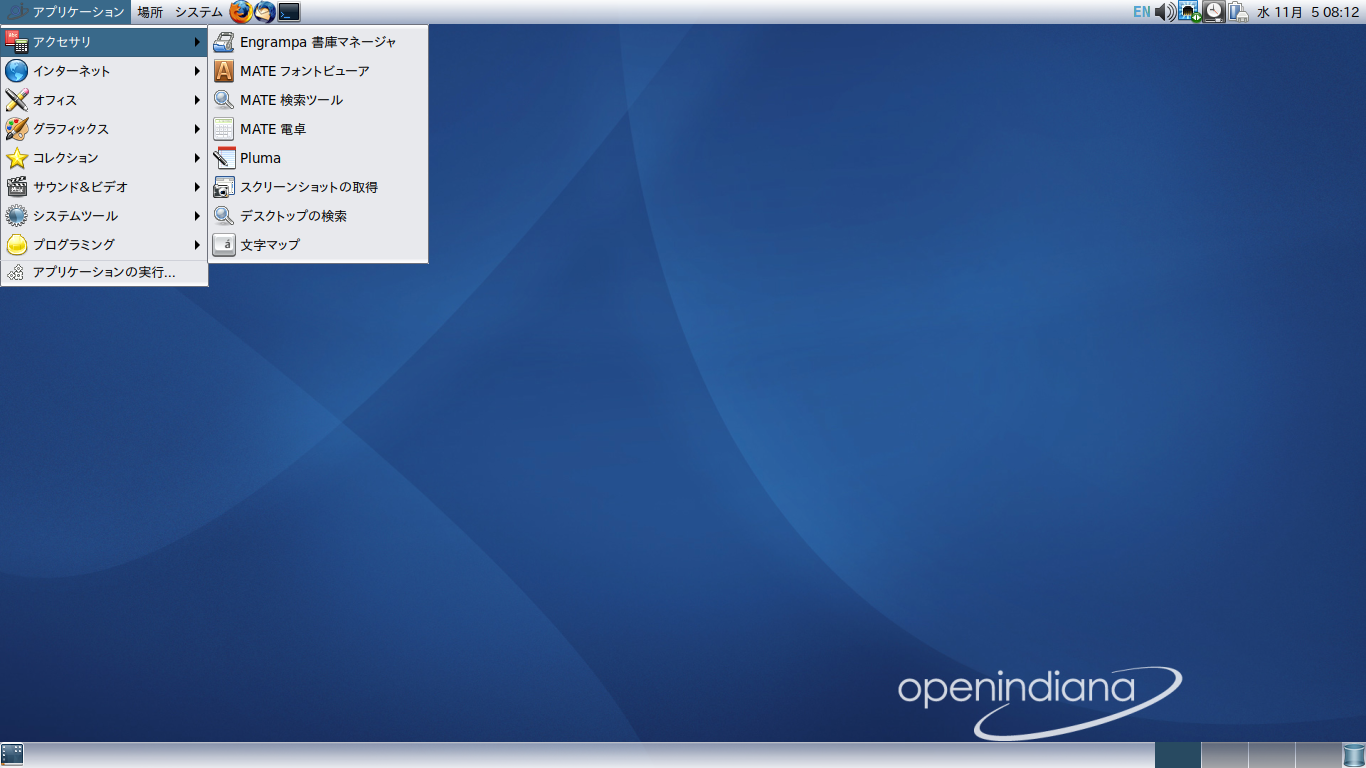Expand the コレクション submenu
This screenshot has width=1366, height=768.
point(104,158)
